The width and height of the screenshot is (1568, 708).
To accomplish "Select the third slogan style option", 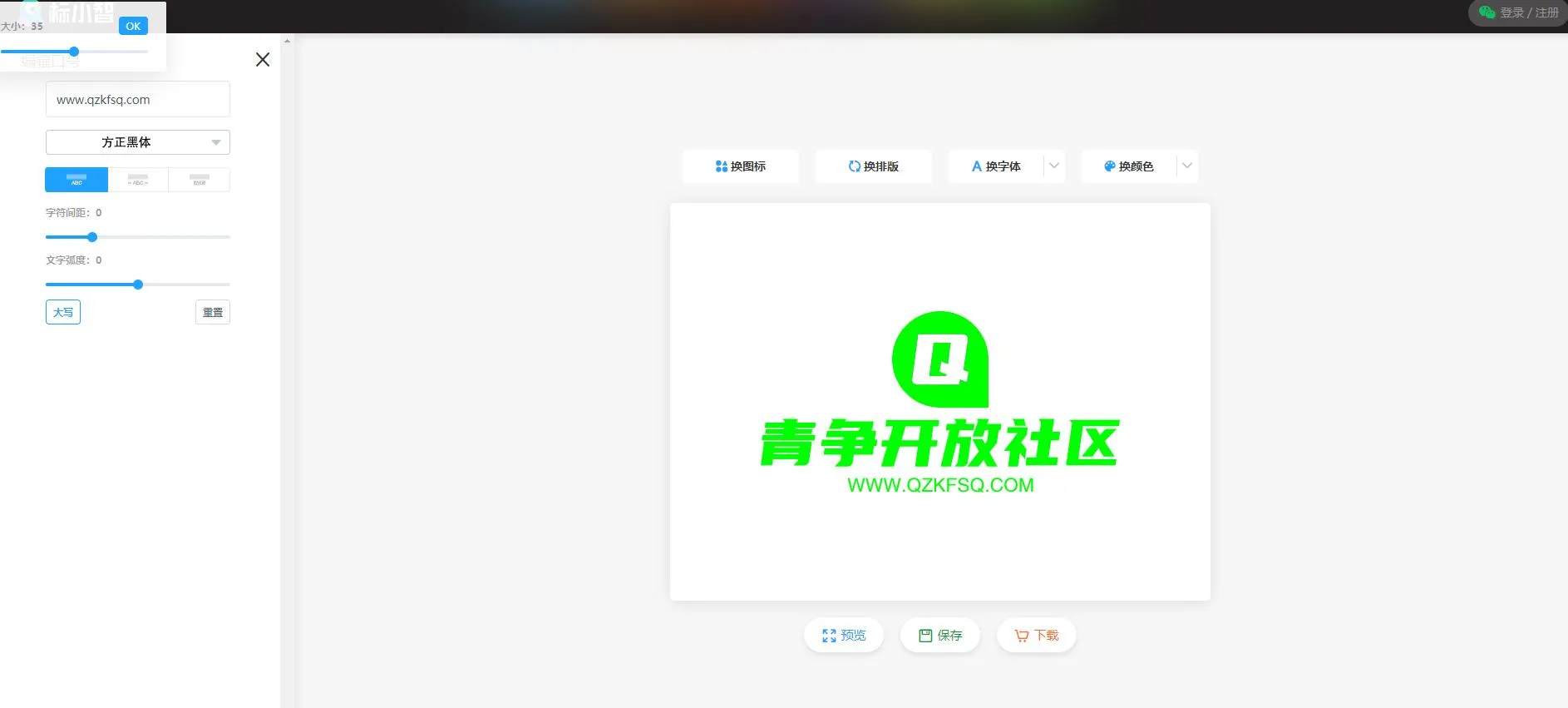I will click(200, 180).
